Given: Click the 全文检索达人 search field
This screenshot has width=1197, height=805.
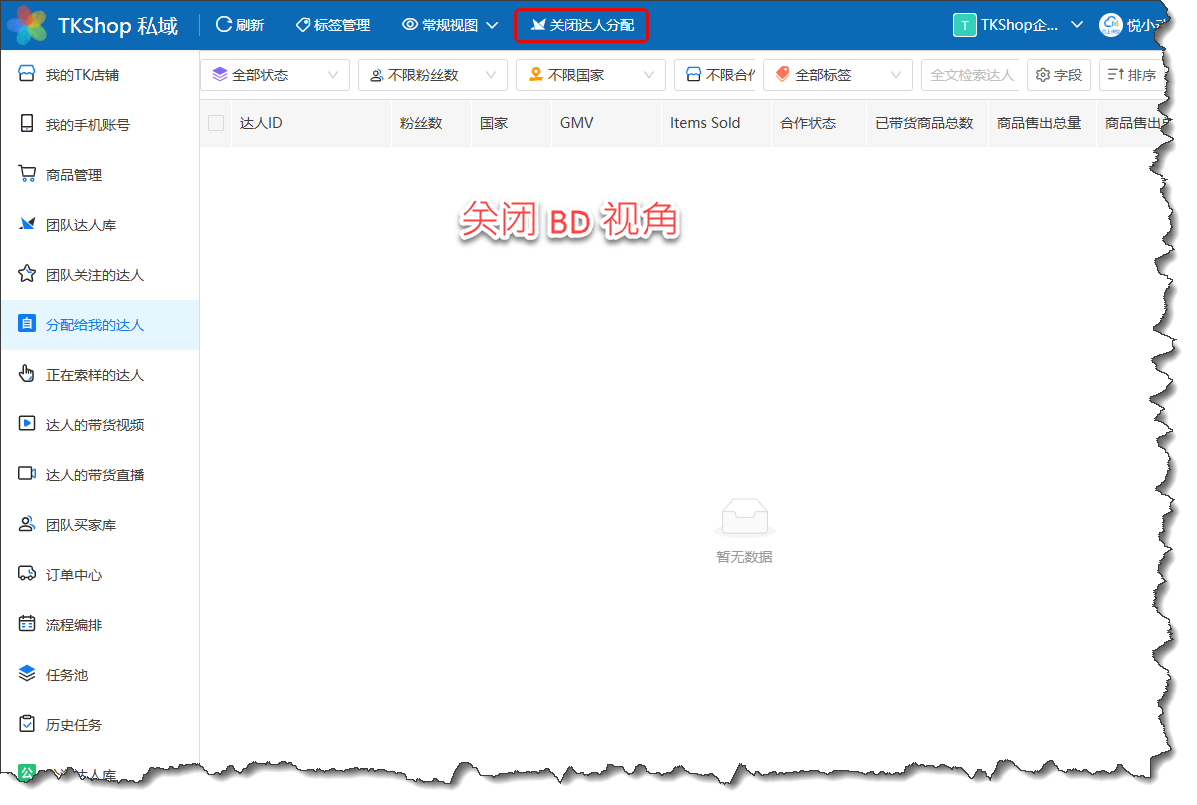Looking at the screenshot, I should (970, 75).
